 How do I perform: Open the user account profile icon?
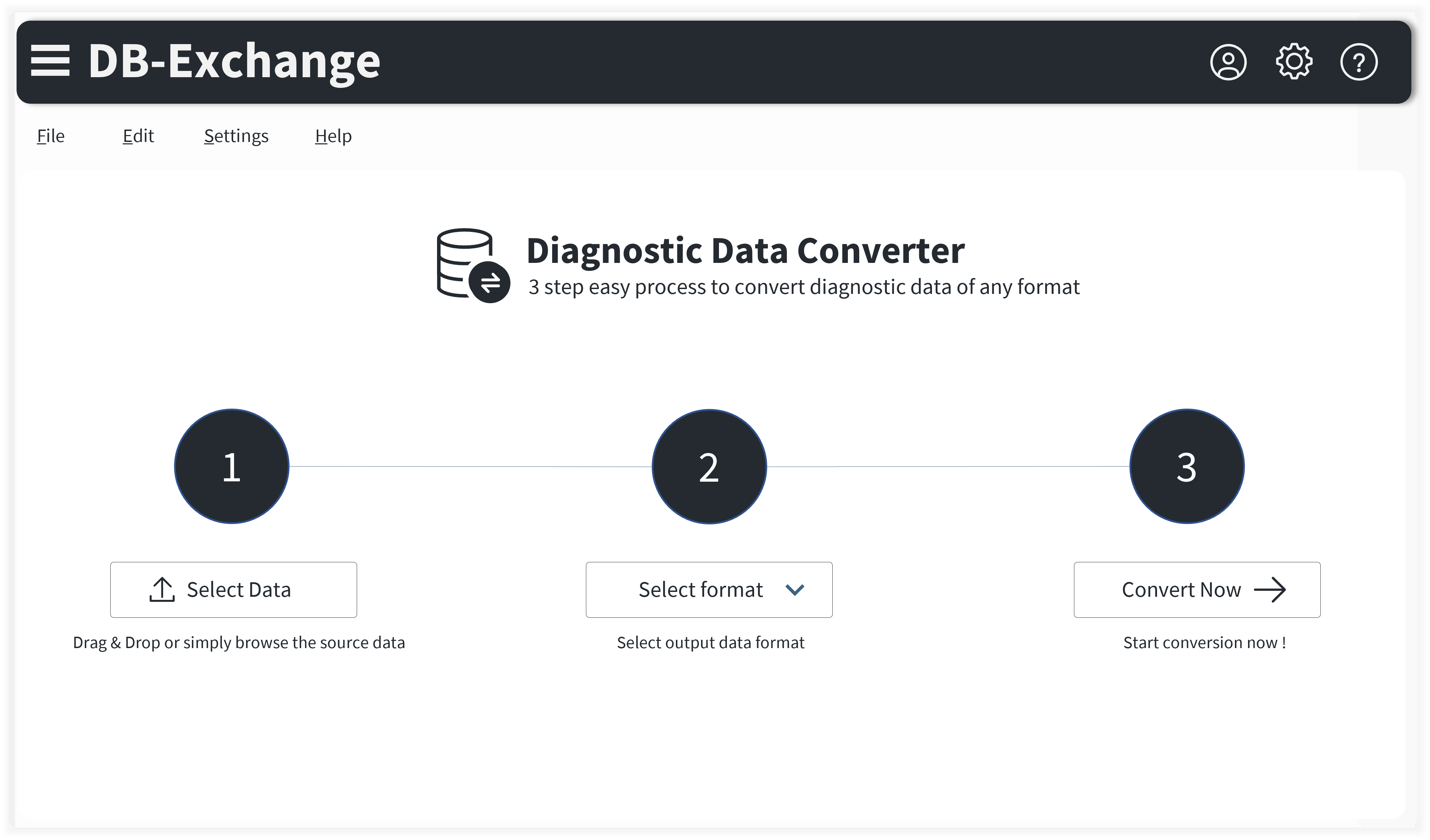pyautogui.click(x=1228, y=62)
